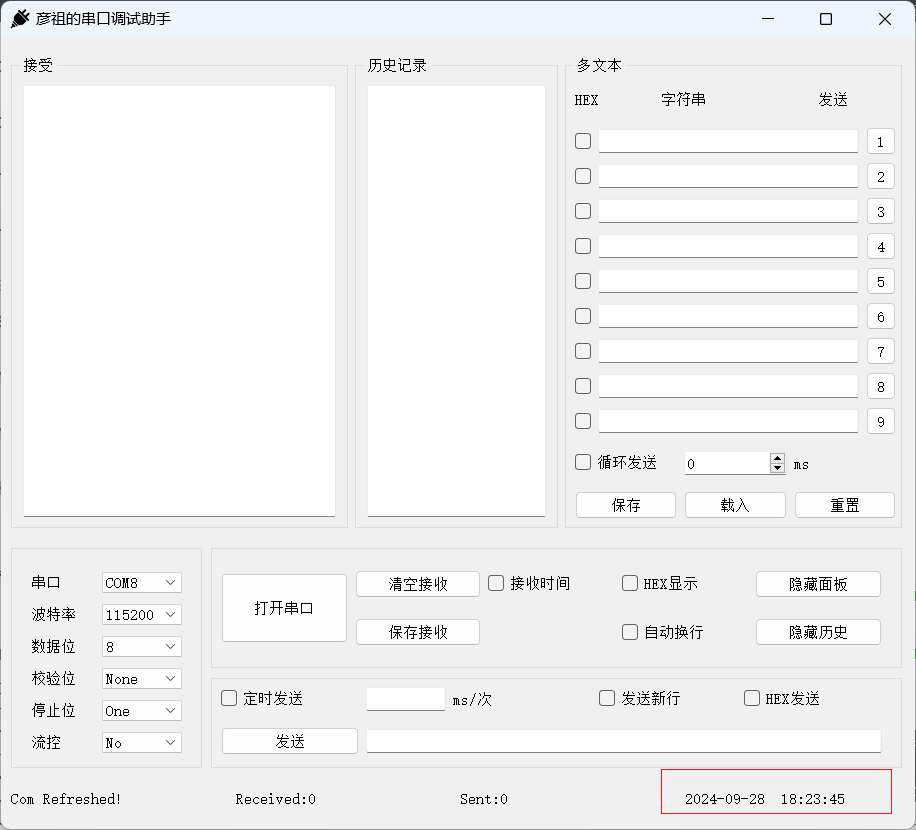The width and height of the screenshot is (916, 830).
Task: Click send button 4 in multi-text panel
Action: click(880, 247)
